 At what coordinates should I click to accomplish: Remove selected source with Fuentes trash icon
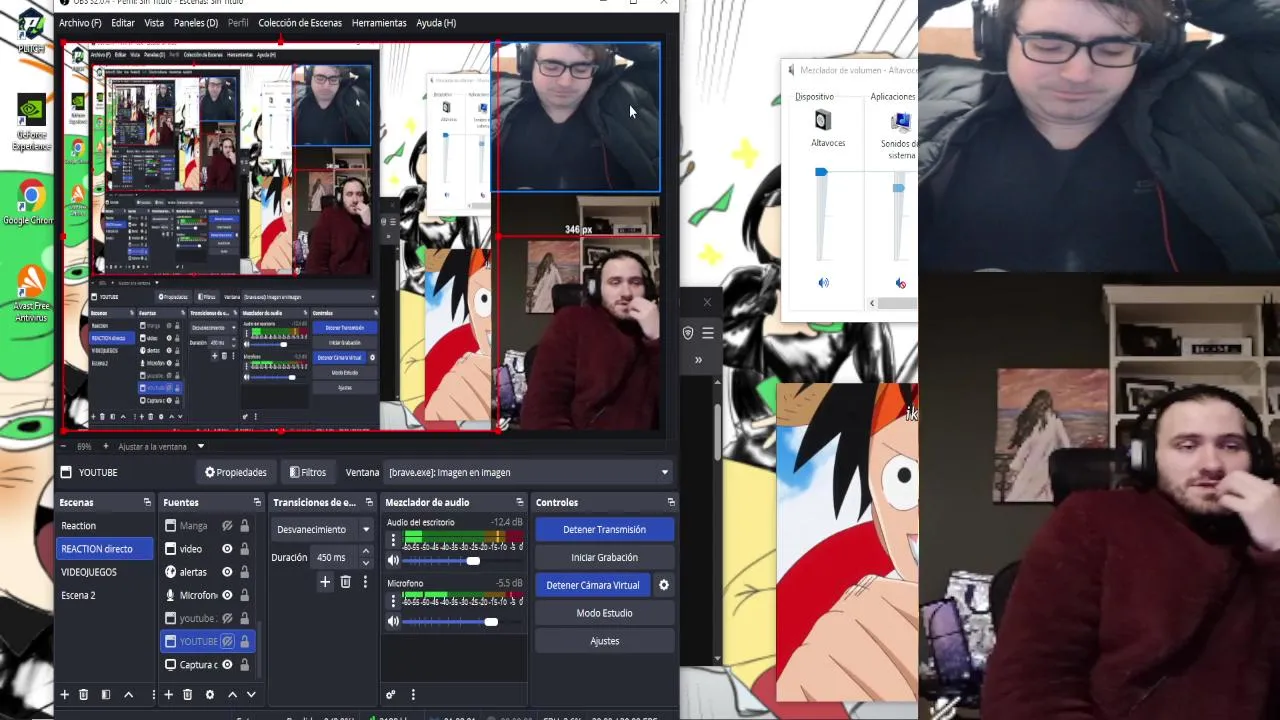point(187,694)
